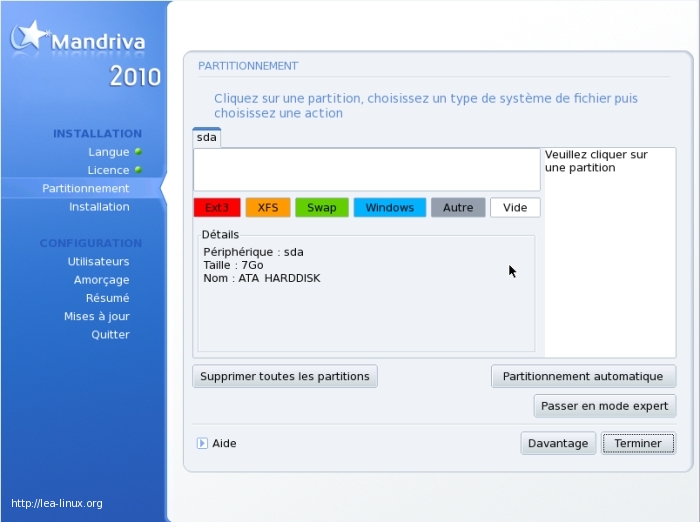Click the empty sda partition bar
Image resolution: width=700 pixels, height=522 pixels.
[366, 170]
